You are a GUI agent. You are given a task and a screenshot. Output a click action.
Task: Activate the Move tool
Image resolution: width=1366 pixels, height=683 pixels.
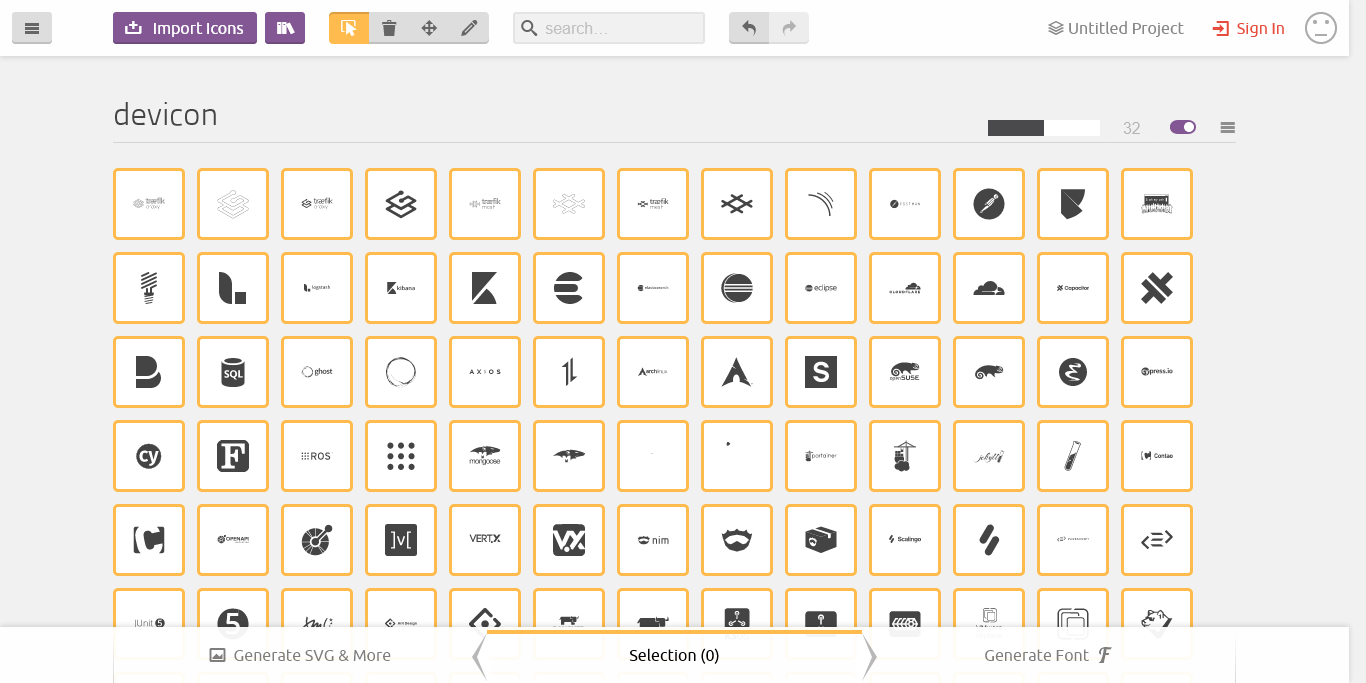pos(429,28)
